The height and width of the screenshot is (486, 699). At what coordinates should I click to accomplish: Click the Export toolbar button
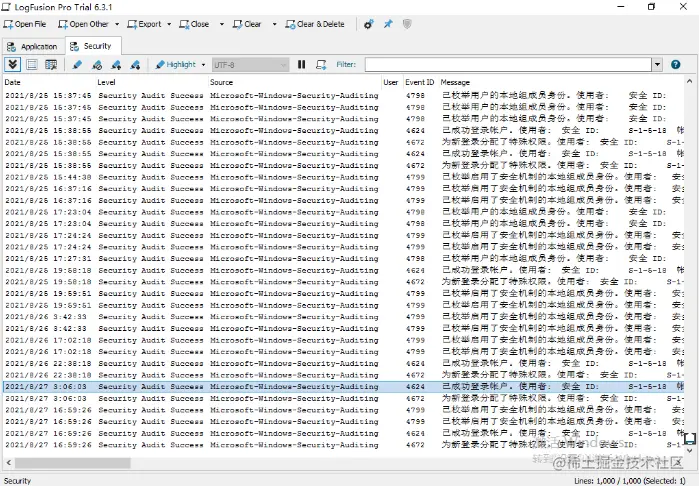(144, 24)
